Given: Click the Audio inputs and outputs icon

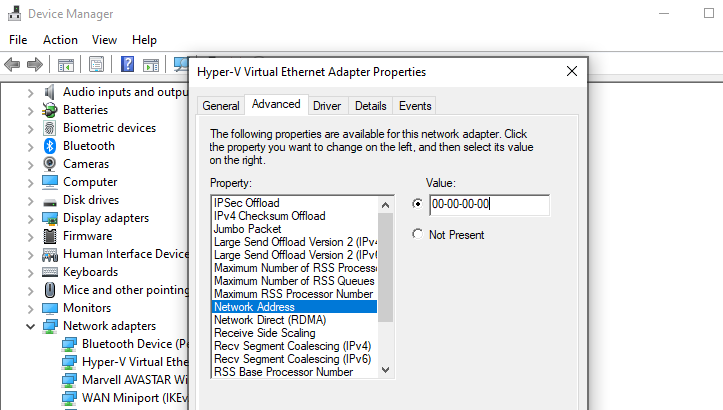Looking at the screenshot, I should tap(50, 92).
